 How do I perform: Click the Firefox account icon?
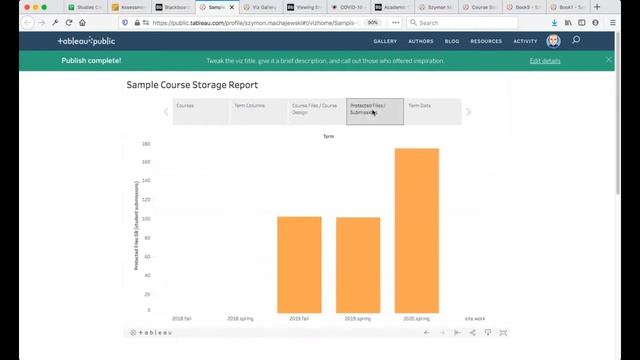[596, 23]
